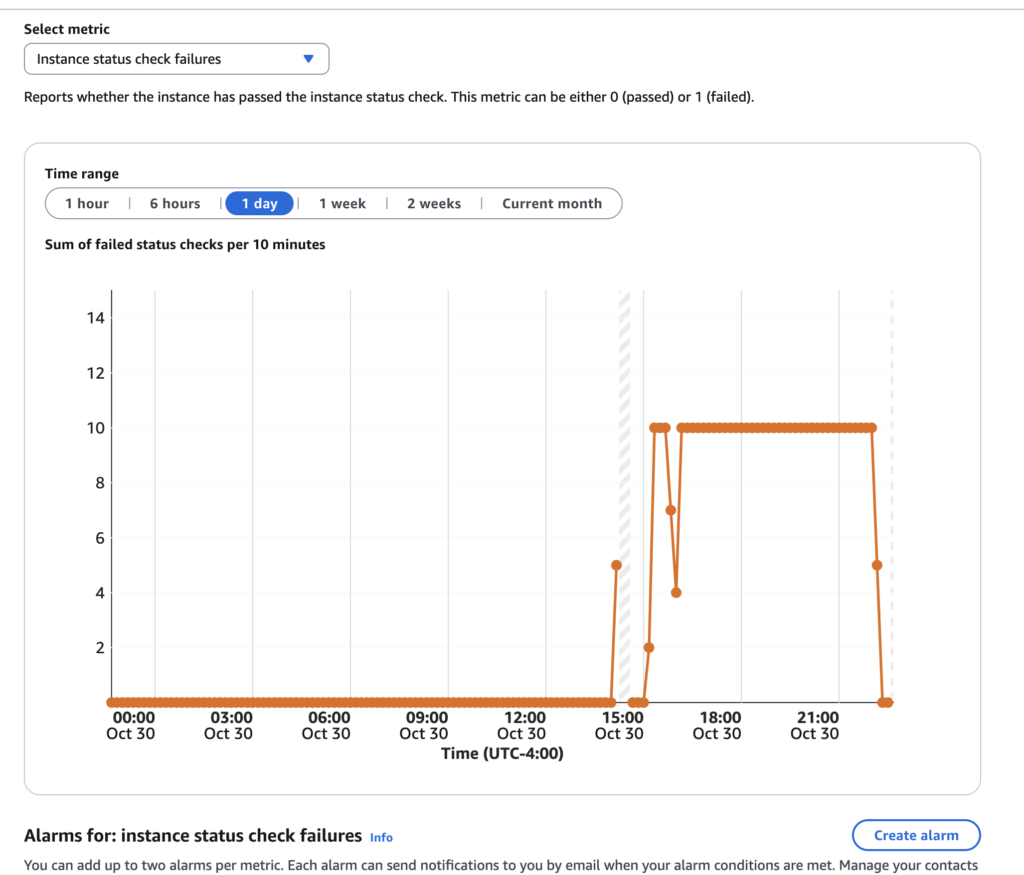This screenshot has height=875, width=1024.
Task: Select the 1 hour time range
Action: (x=87, y=203)
